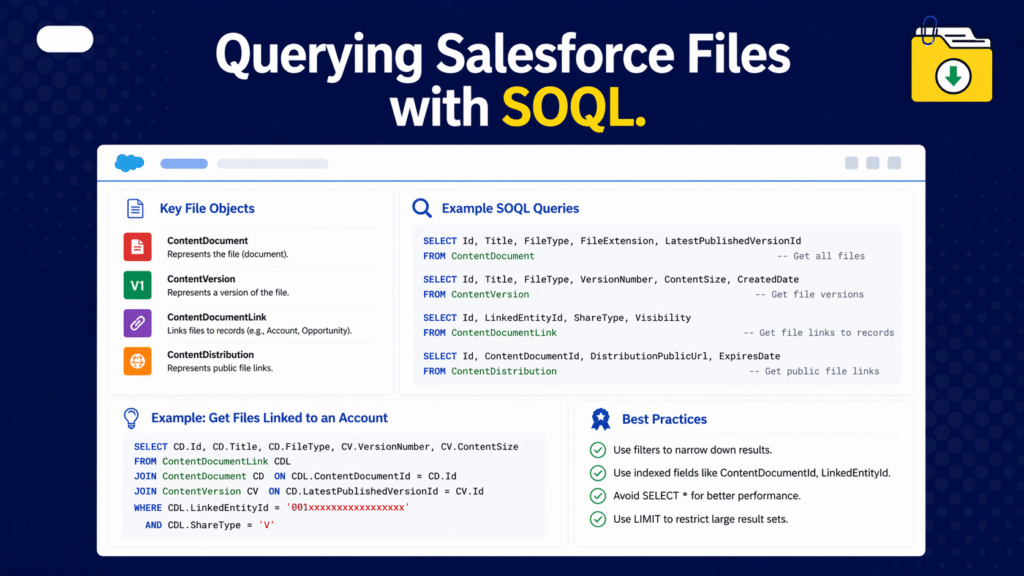Click the red '001xxxxxxxxxxxxxxxxx' ID string
1024x576 pixels.
click(x=347, y=507)
